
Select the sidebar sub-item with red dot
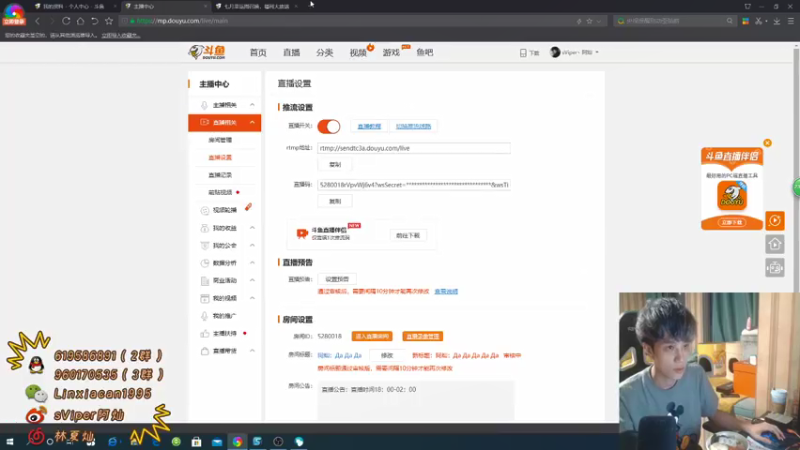point(220,192)
